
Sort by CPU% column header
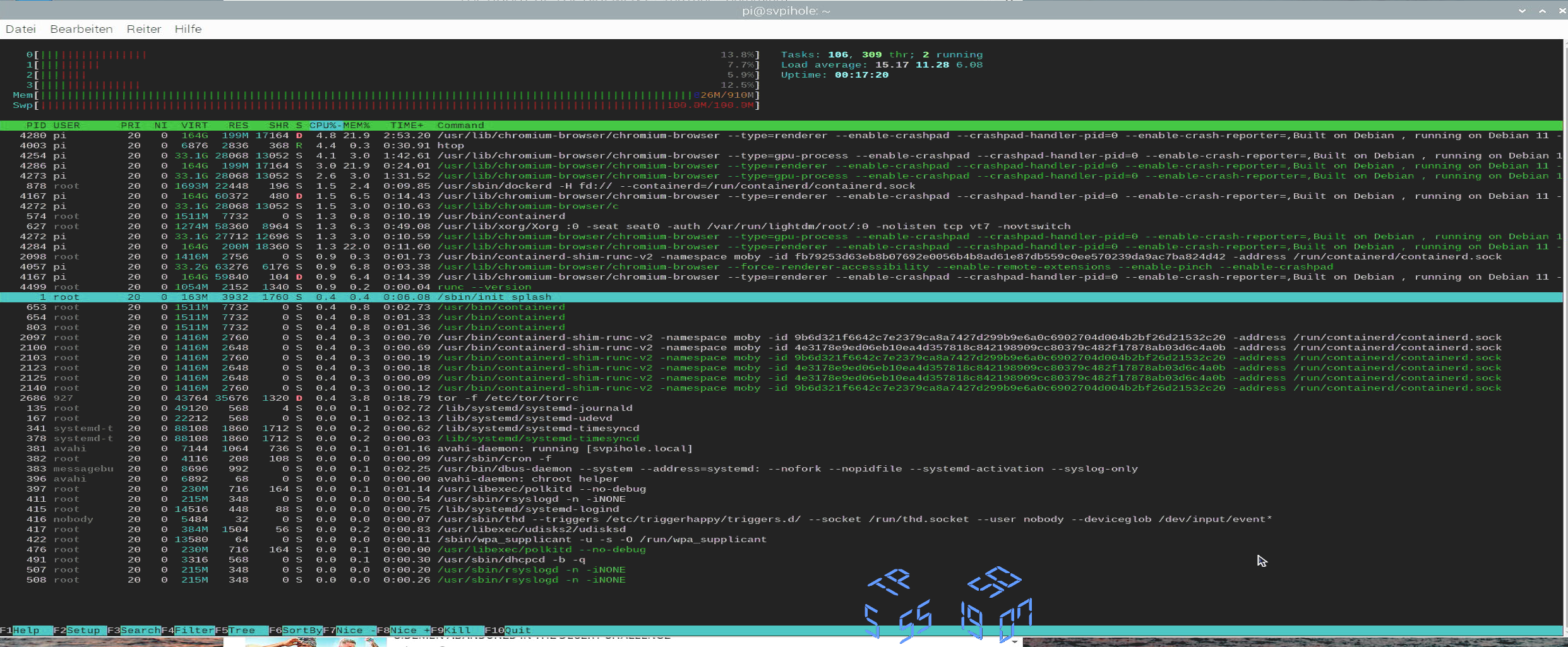[325, 125]
